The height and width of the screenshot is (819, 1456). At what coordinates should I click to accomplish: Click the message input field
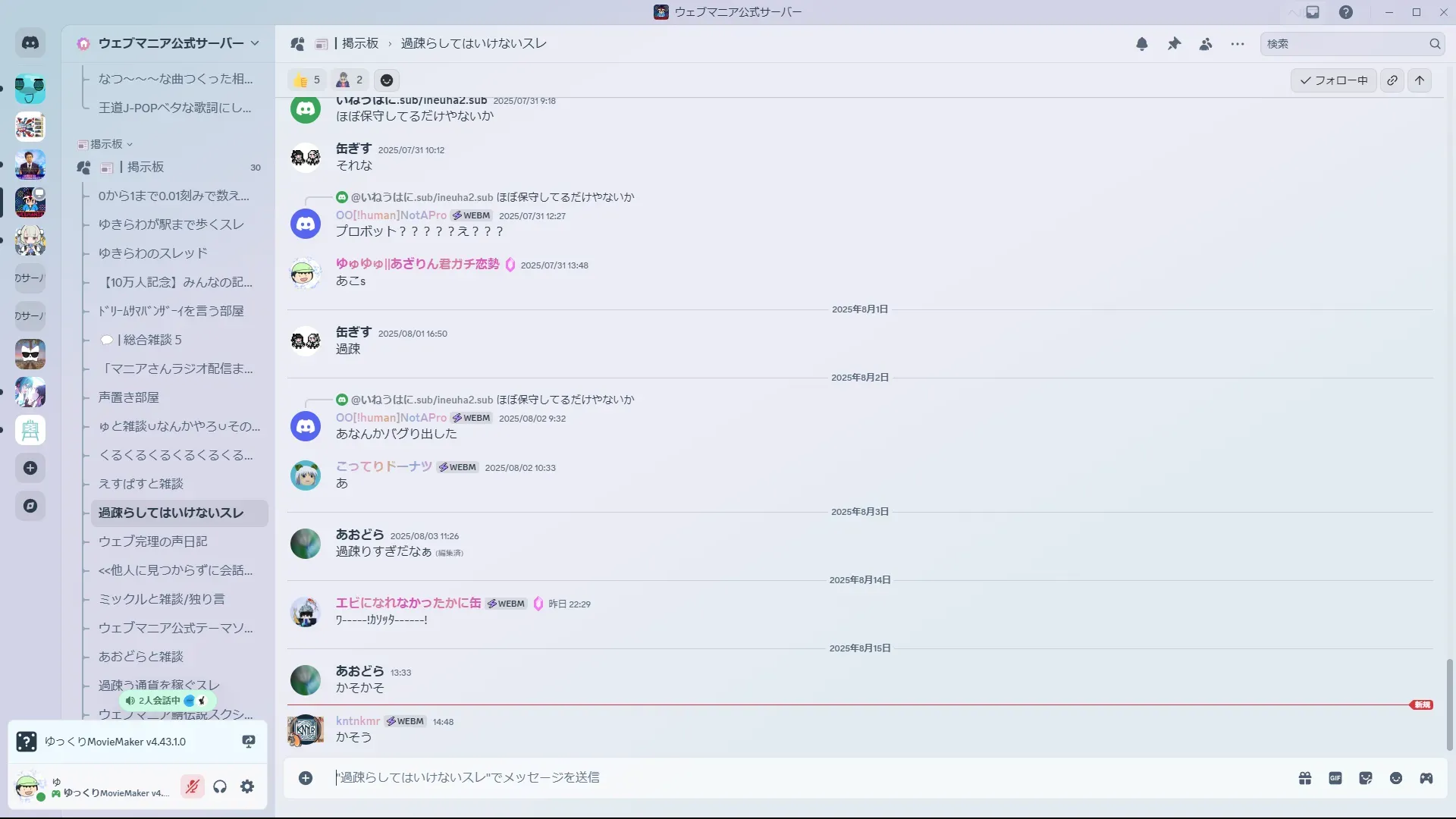pyautogui.click(x=758, y=777)
